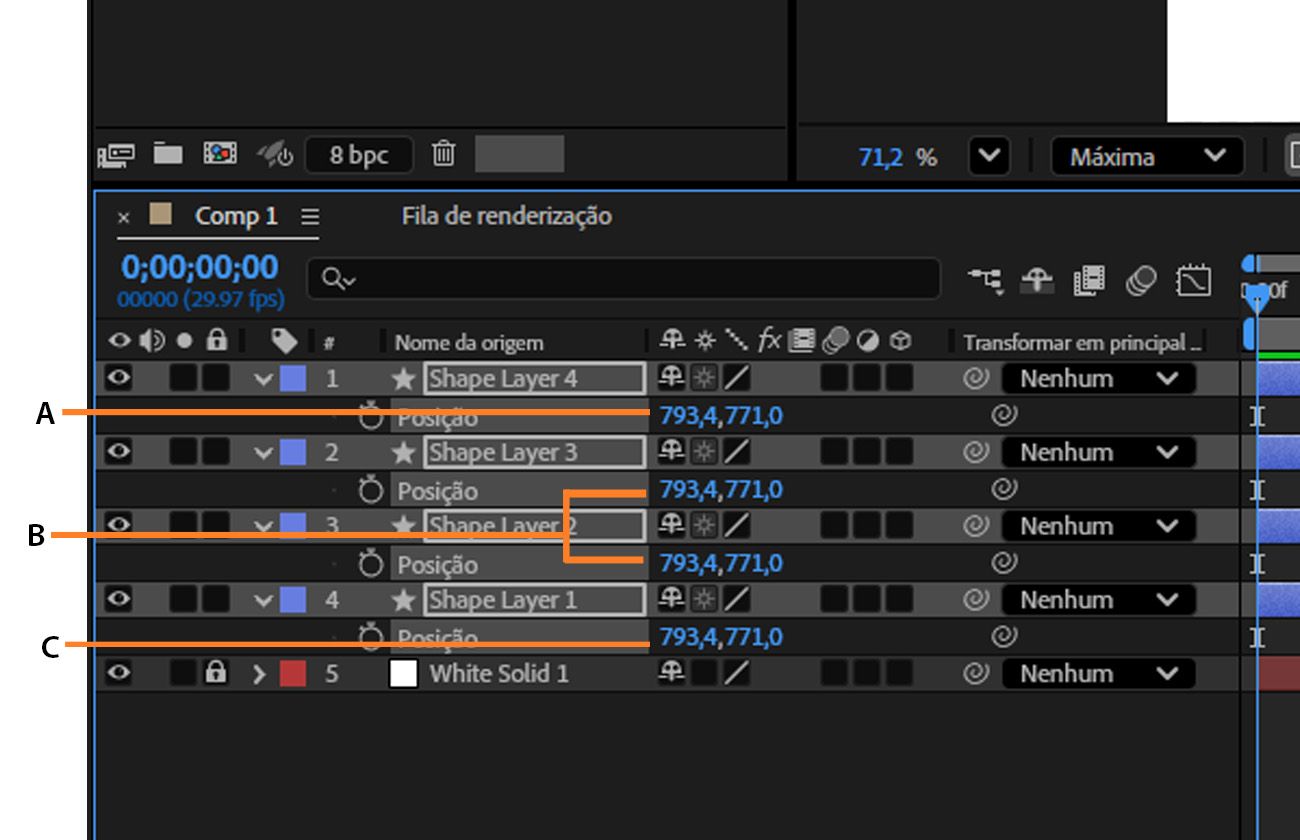Click Shape Layer 3 position value 793,4,771,0
This screenshot has width=1300, height=840.
(x=721, y=490)
